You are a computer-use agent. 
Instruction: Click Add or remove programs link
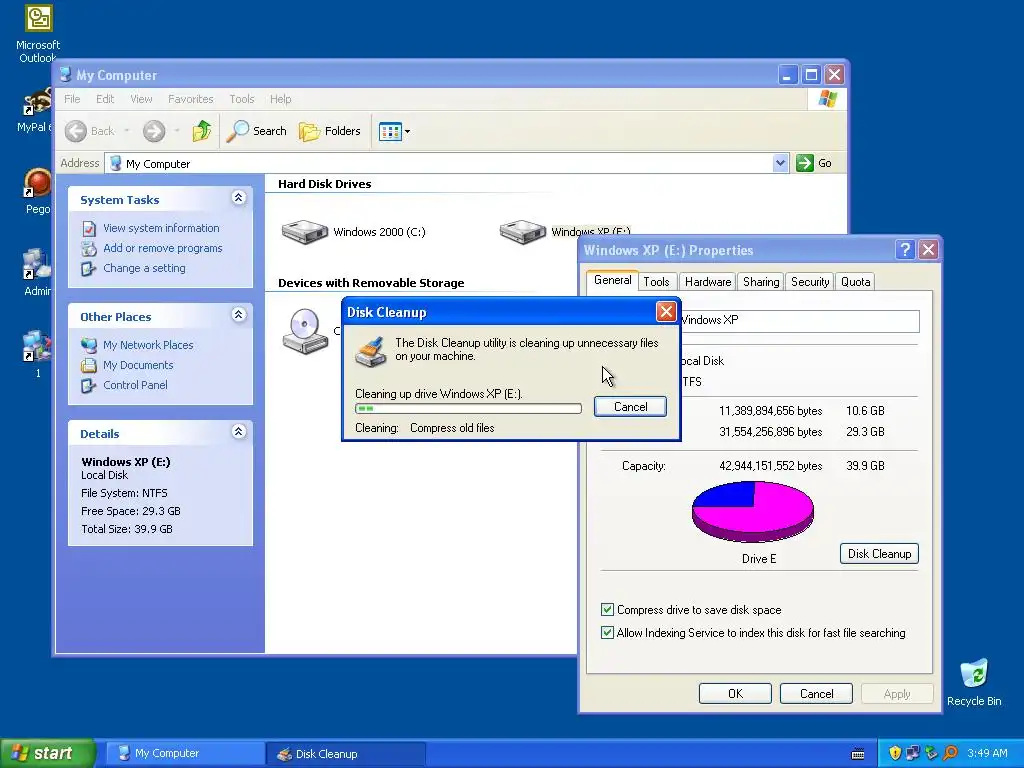click(x=163, y=248)
